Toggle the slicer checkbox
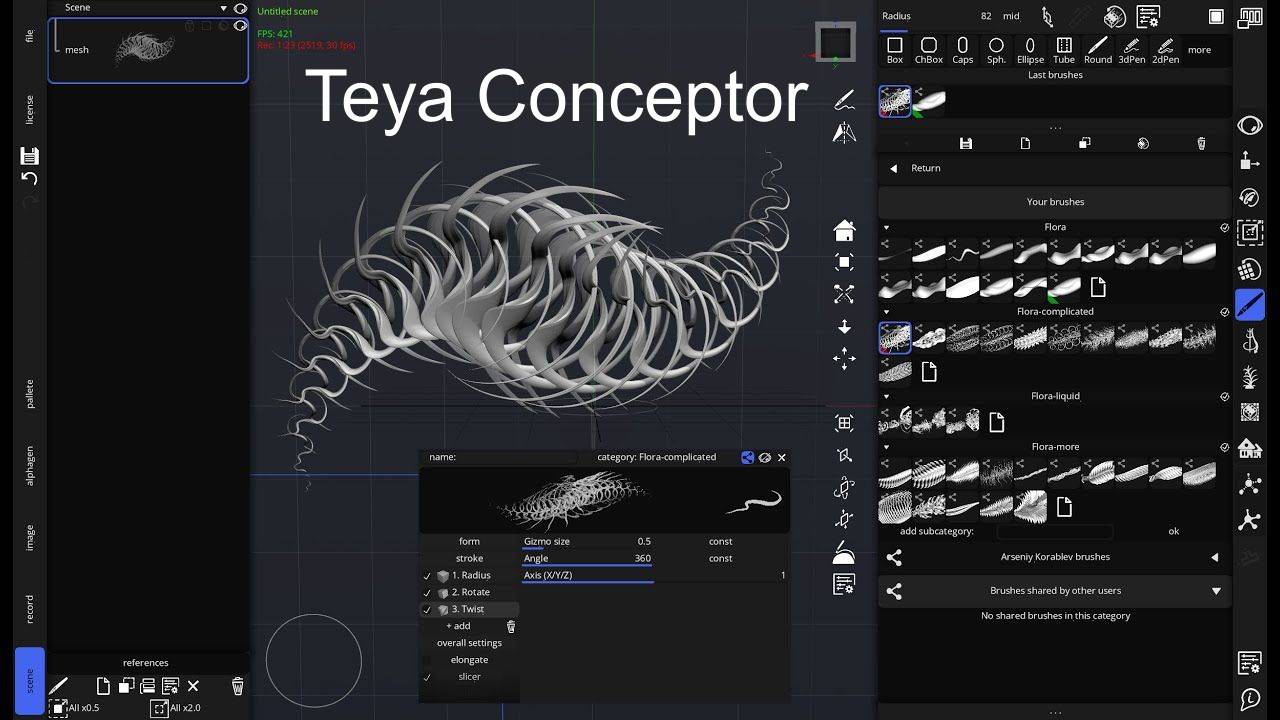 (428, 677)
